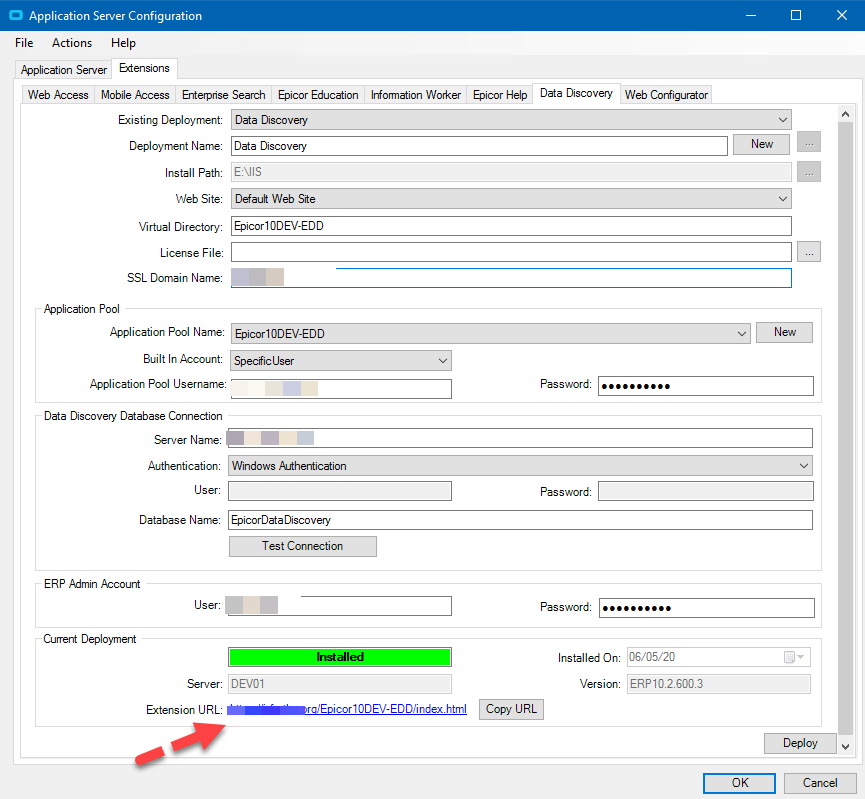Click the License File input field
Screen dimensions: 865x799
511,252
